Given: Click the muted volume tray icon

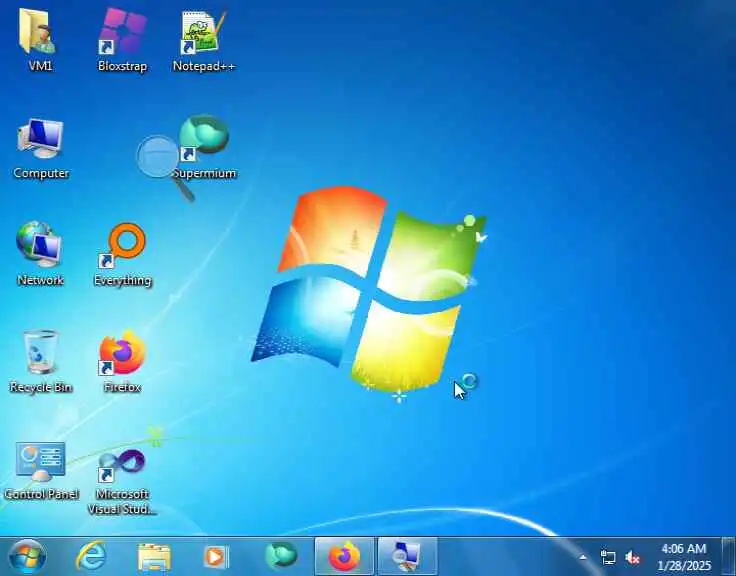Looking at the screenshot, I should pyautogui.click(x=632, y=558).
